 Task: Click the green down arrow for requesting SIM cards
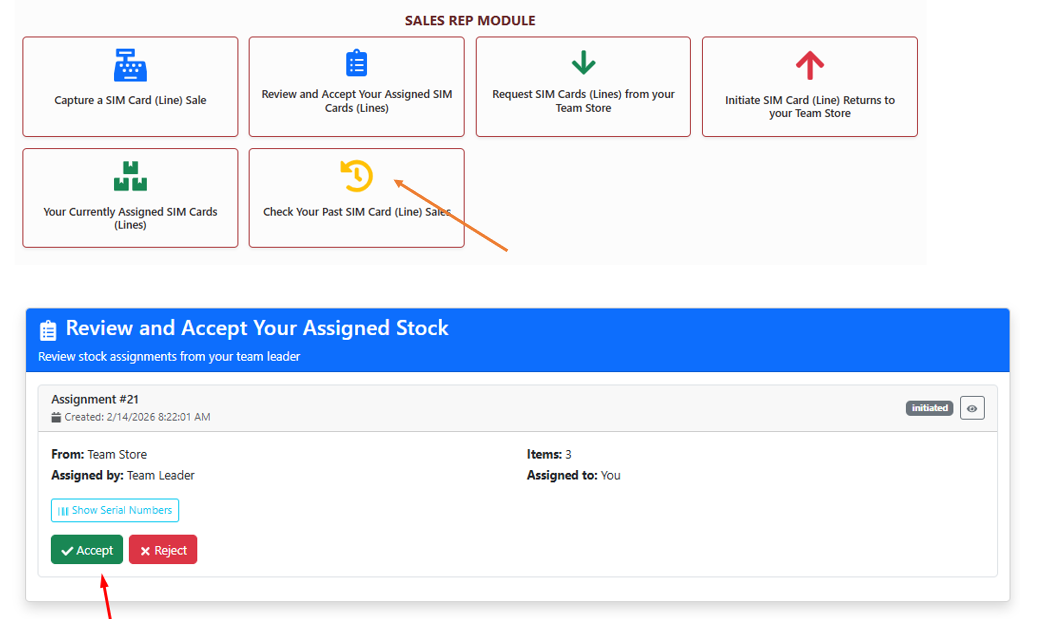583,62
